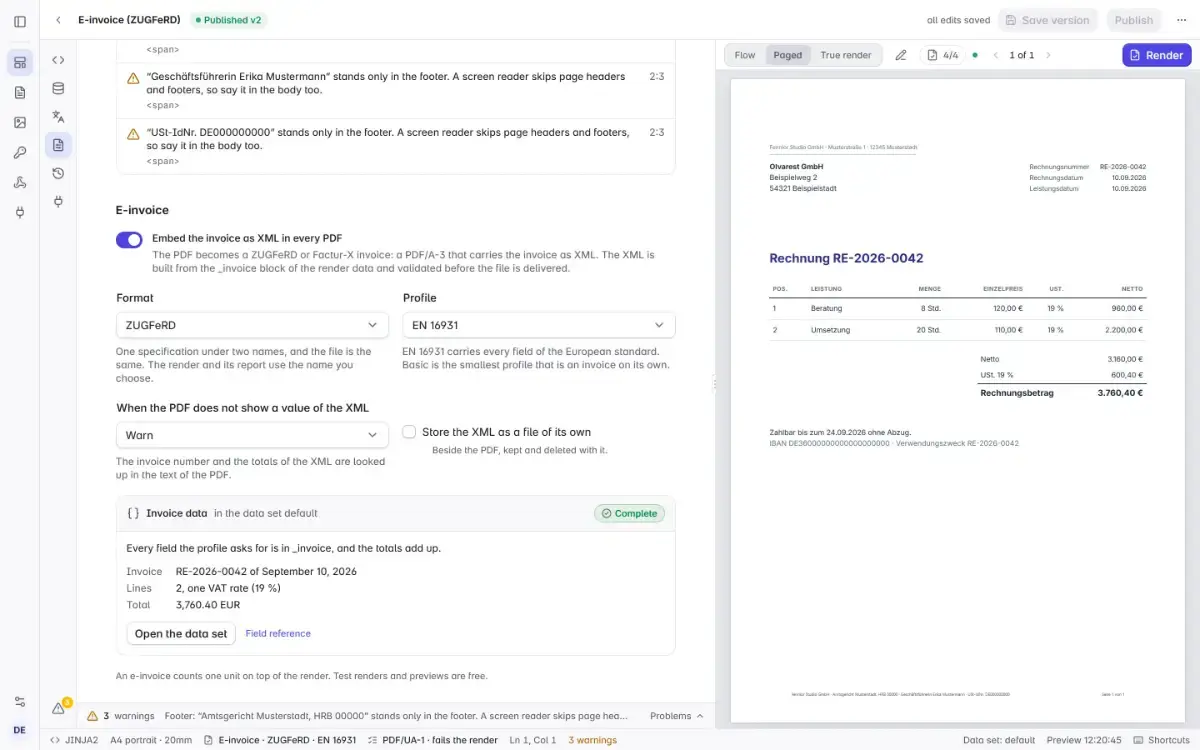Screen dimensions: 1200x750
Task: Select the document settings icon in inner rail
Action: pyautogui.click(x=58, y=145)
